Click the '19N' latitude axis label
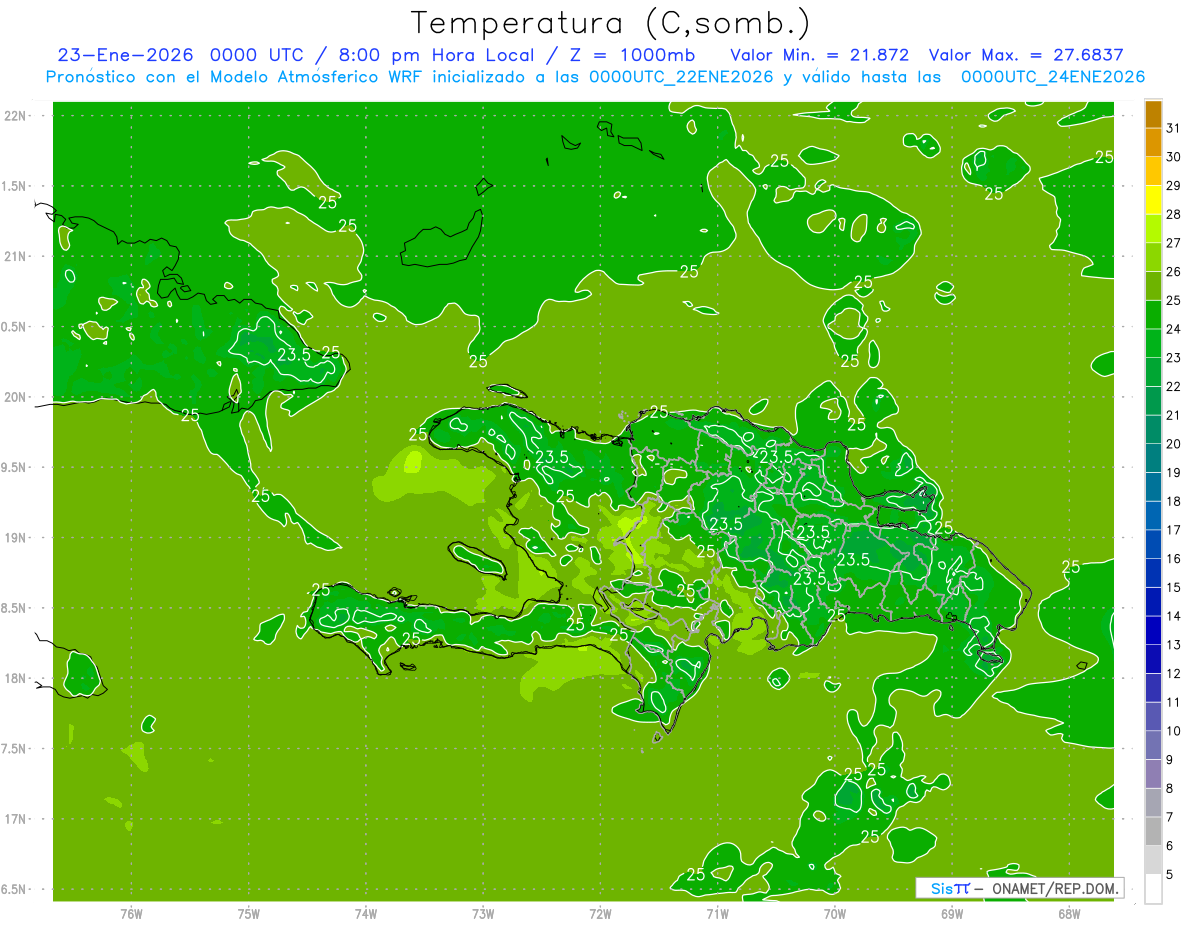The height and width of the screenshot is (927, 1200). pos(17,538)
